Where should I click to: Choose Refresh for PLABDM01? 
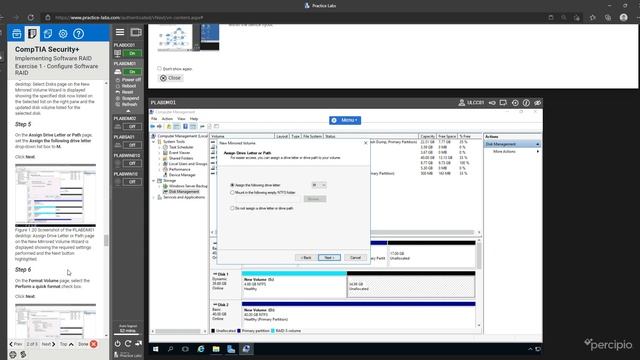tap(127, 104)
